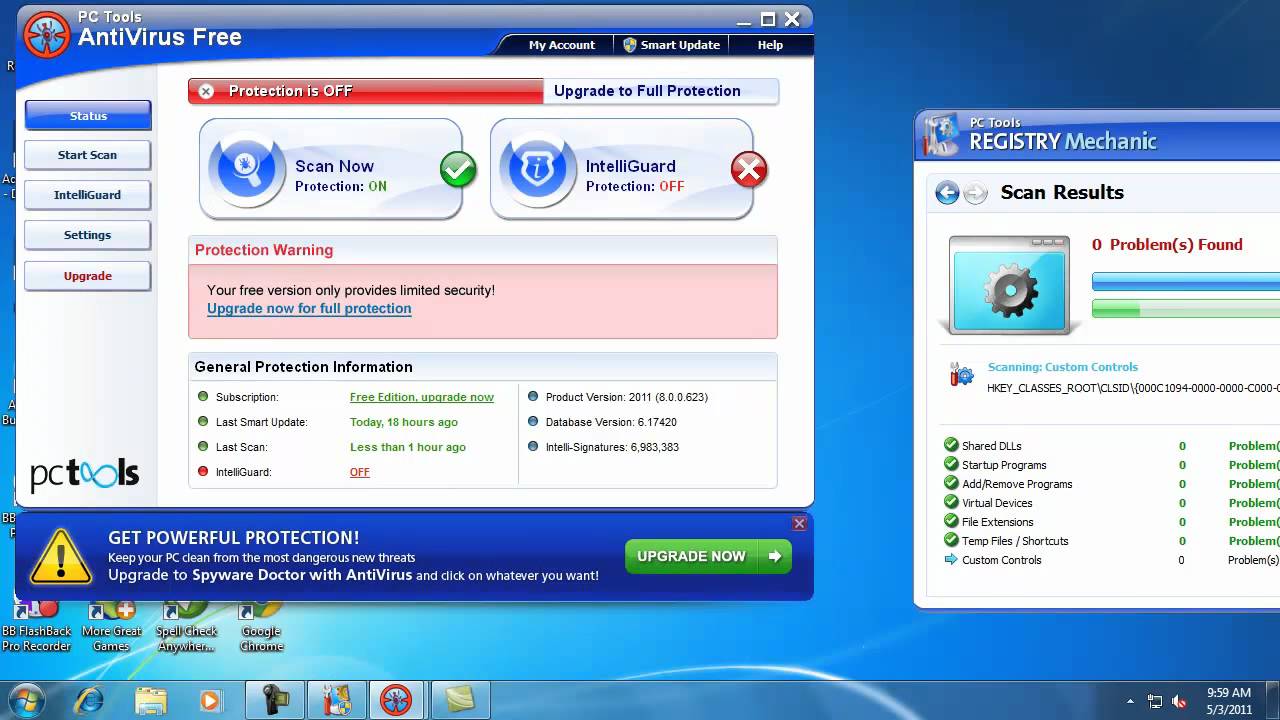Open Windows Explorer folder from taskbar
Screen dimensions: 1280x720
pyautogui.click(x=150, y=700)
